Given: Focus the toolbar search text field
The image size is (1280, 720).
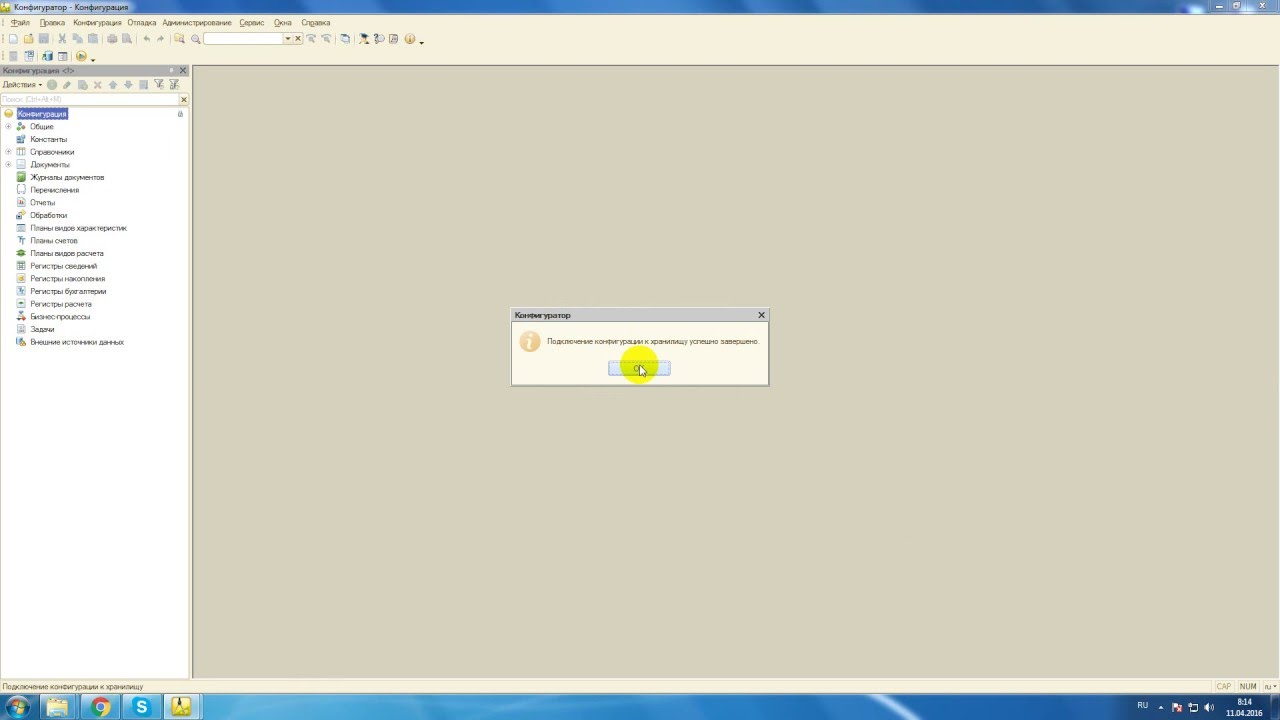Looking at the screenshot, I should coord(243,39).
